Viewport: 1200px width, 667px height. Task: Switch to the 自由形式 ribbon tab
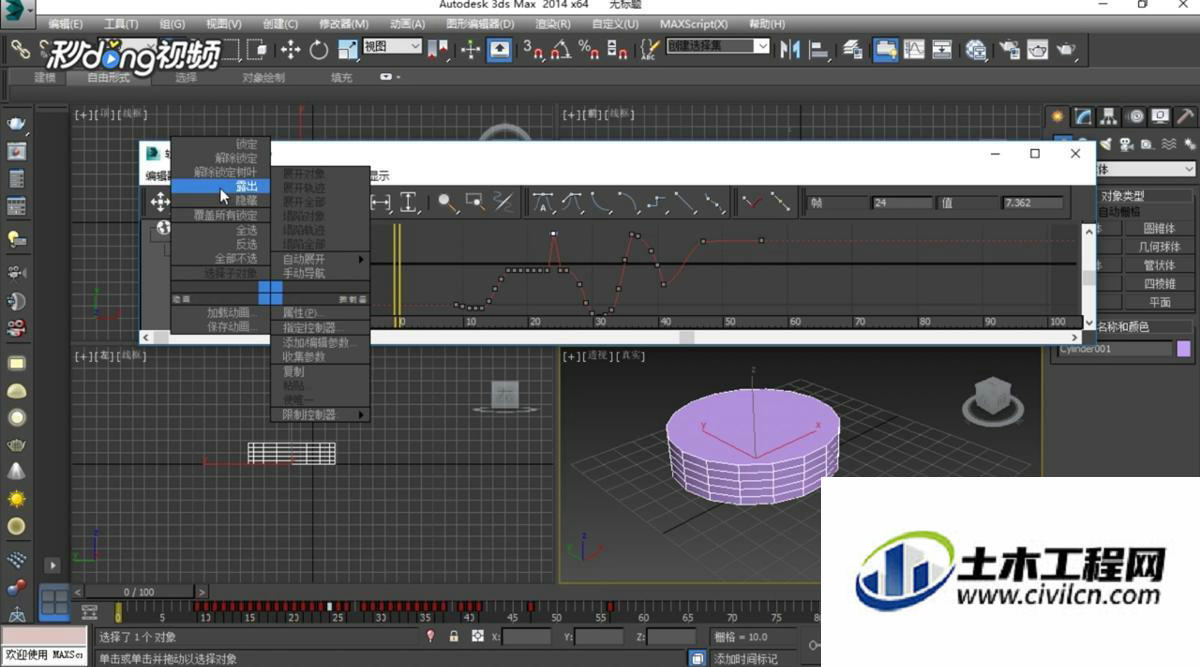[108, 78]
